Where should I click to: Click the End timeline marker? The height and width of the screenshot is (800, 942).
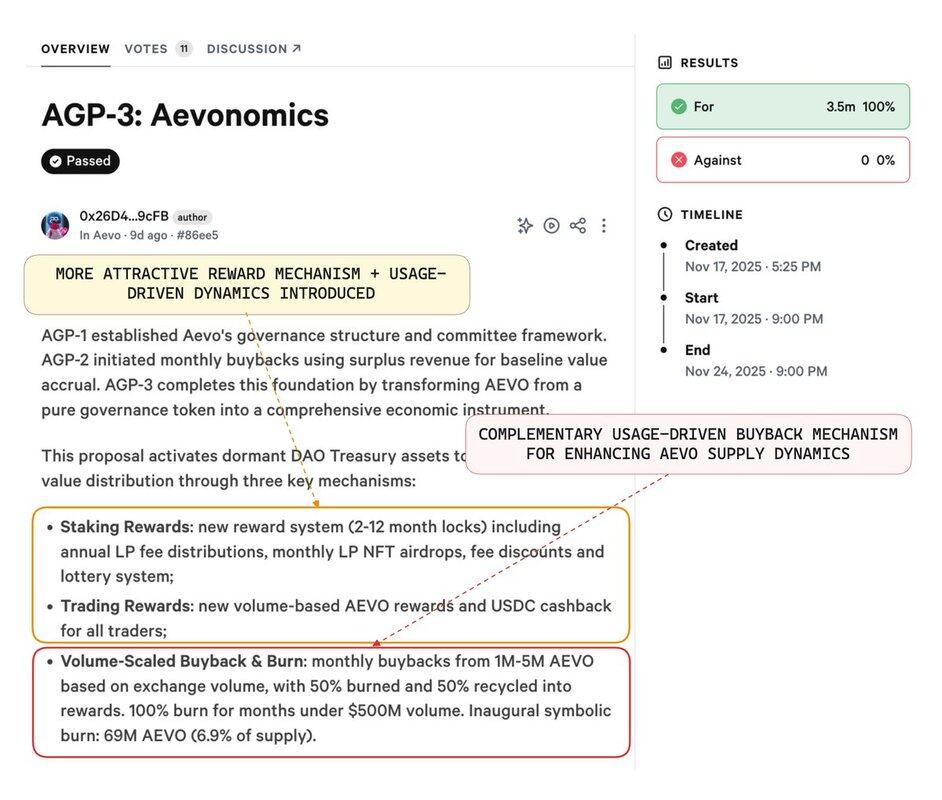click(663, 350)
